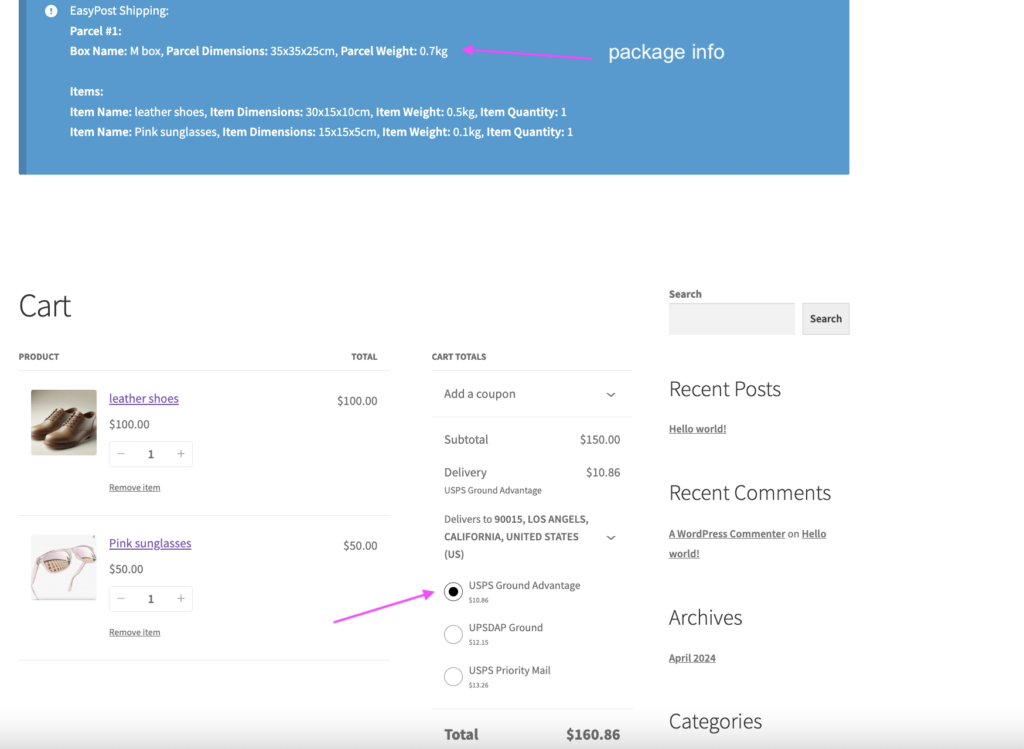1024x749 pixels.
Task: Select UPSDAP Ground shipping option
Action: click(x=453, y=634)
